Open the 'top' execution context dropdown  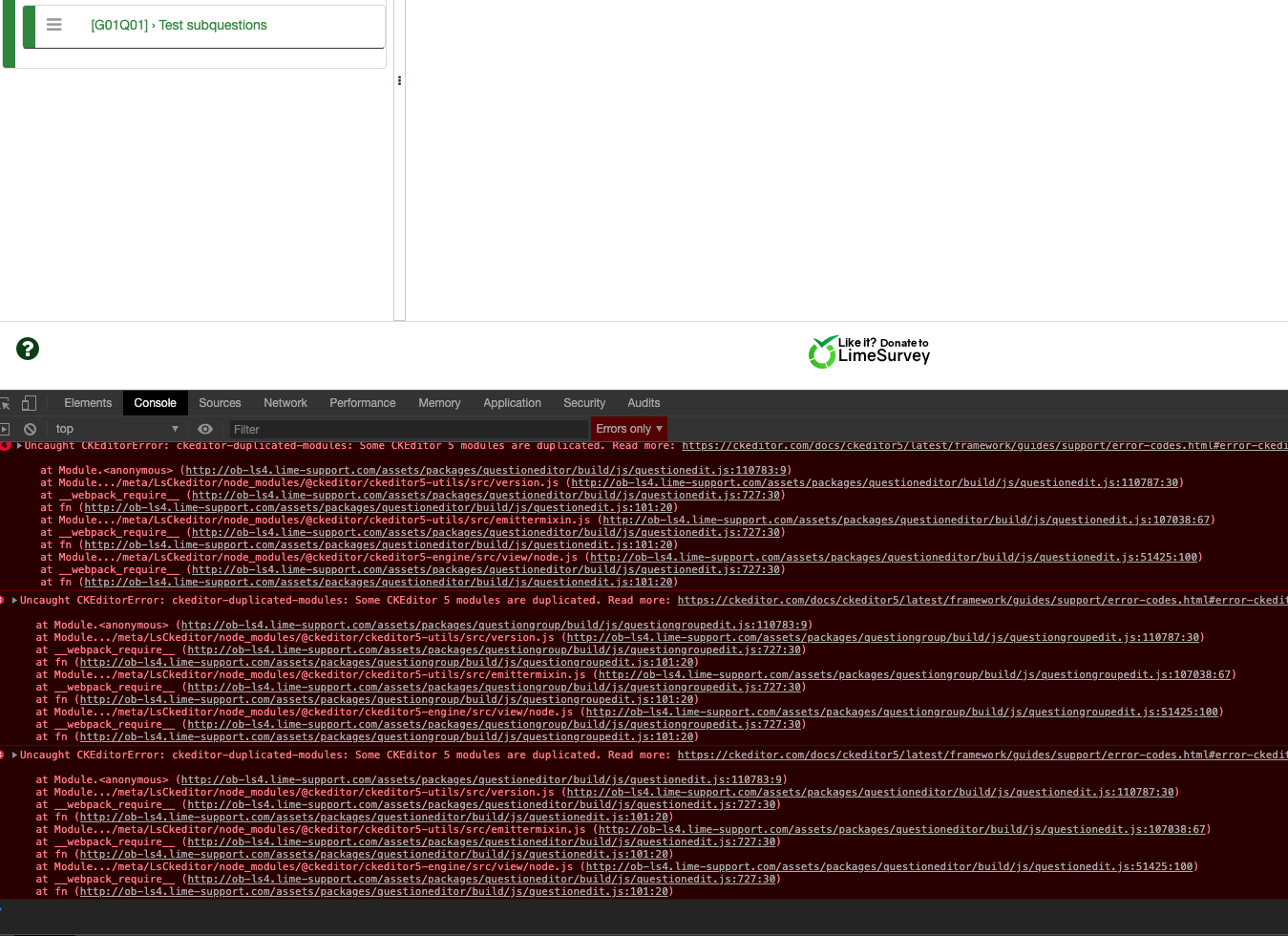click(x=117, y=429)
